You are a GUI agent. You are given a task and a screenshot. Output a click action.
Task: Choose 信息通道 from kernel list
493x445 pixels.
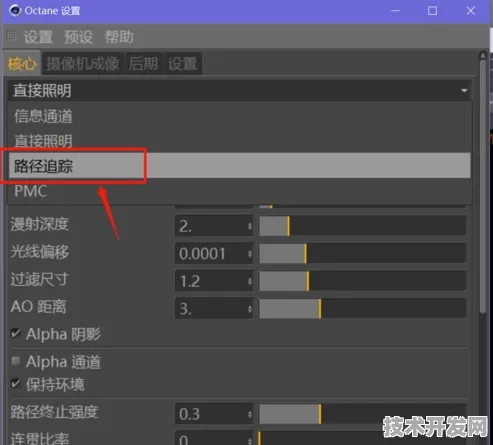point(239,116)
